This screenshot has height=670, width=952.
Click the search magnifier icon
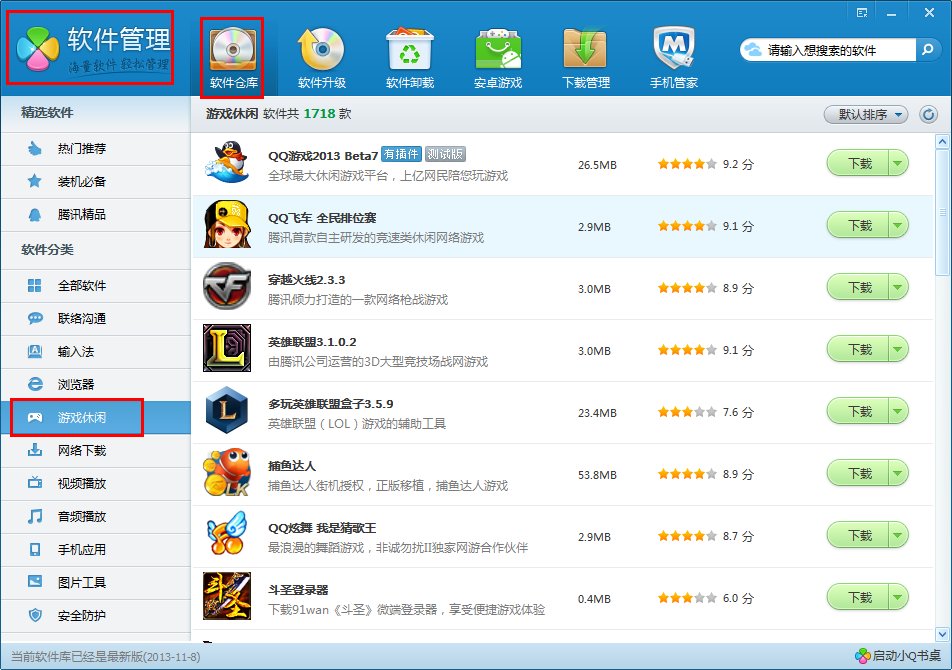(x=926, y=49)
